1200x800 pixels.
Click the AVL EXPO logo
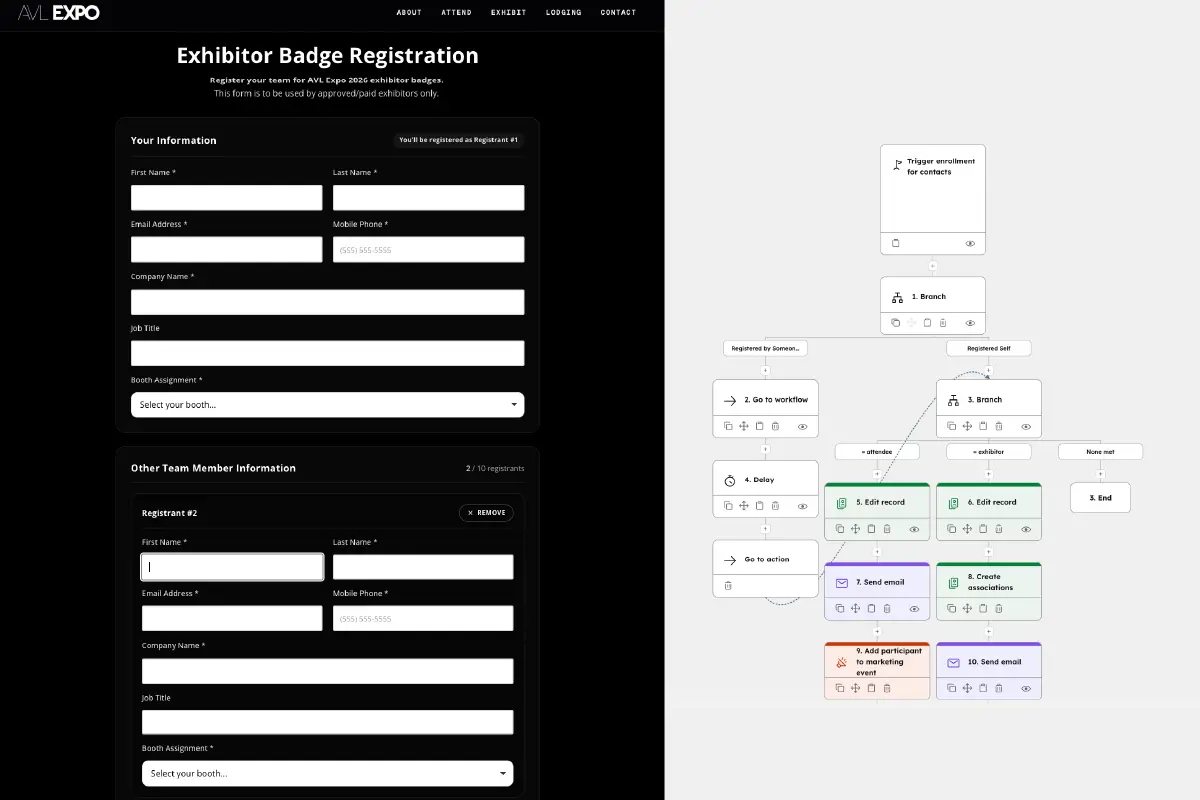(x=57, y=13)
